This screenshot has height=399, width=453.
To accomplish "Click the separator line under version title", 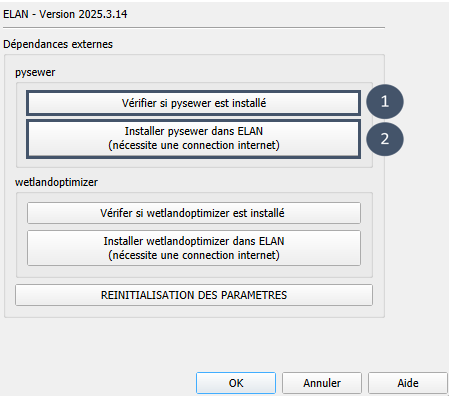I will 194,27.
